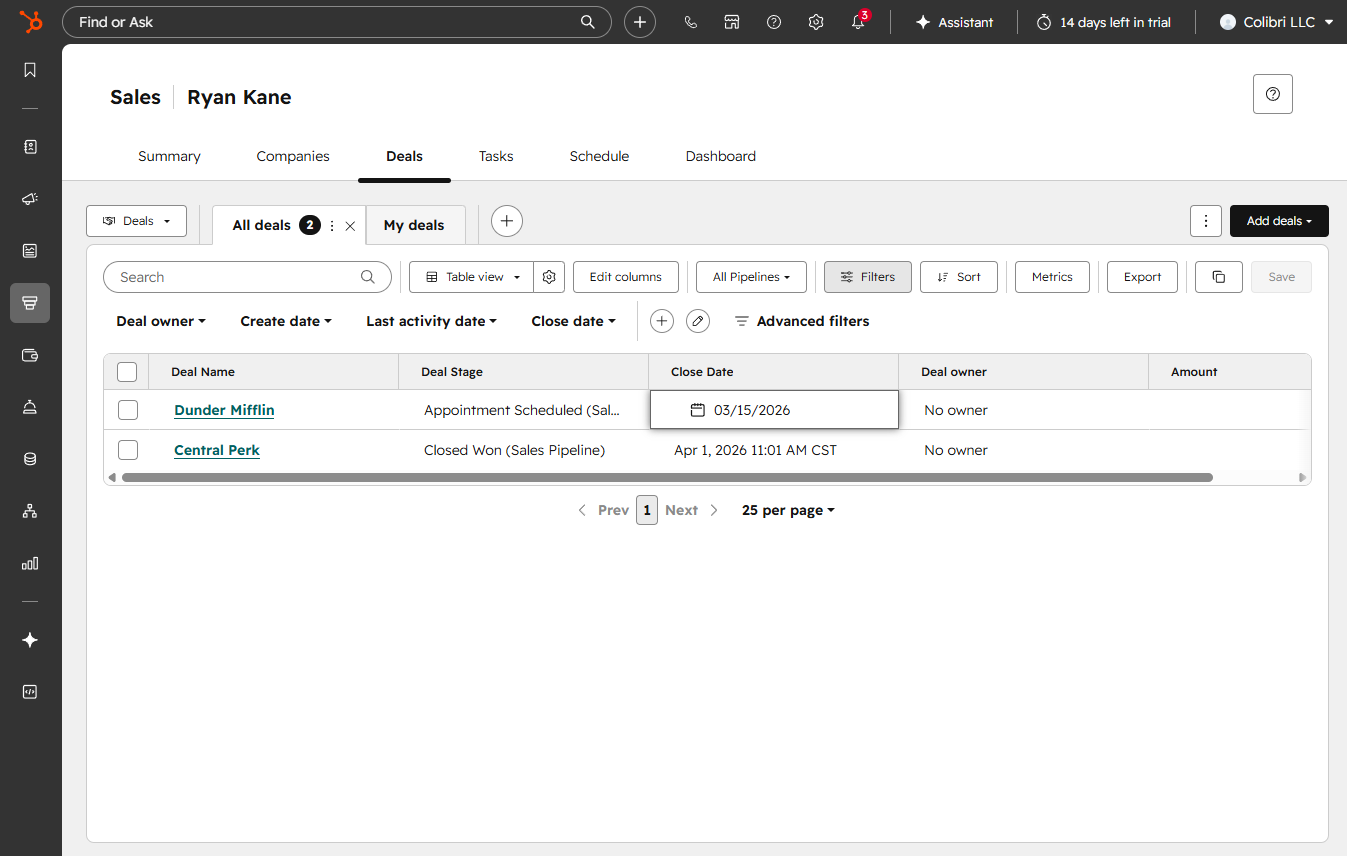Open the Marketplace icon in the top bar
This screenshot has height=856, width=1347.
click(732, 21)
